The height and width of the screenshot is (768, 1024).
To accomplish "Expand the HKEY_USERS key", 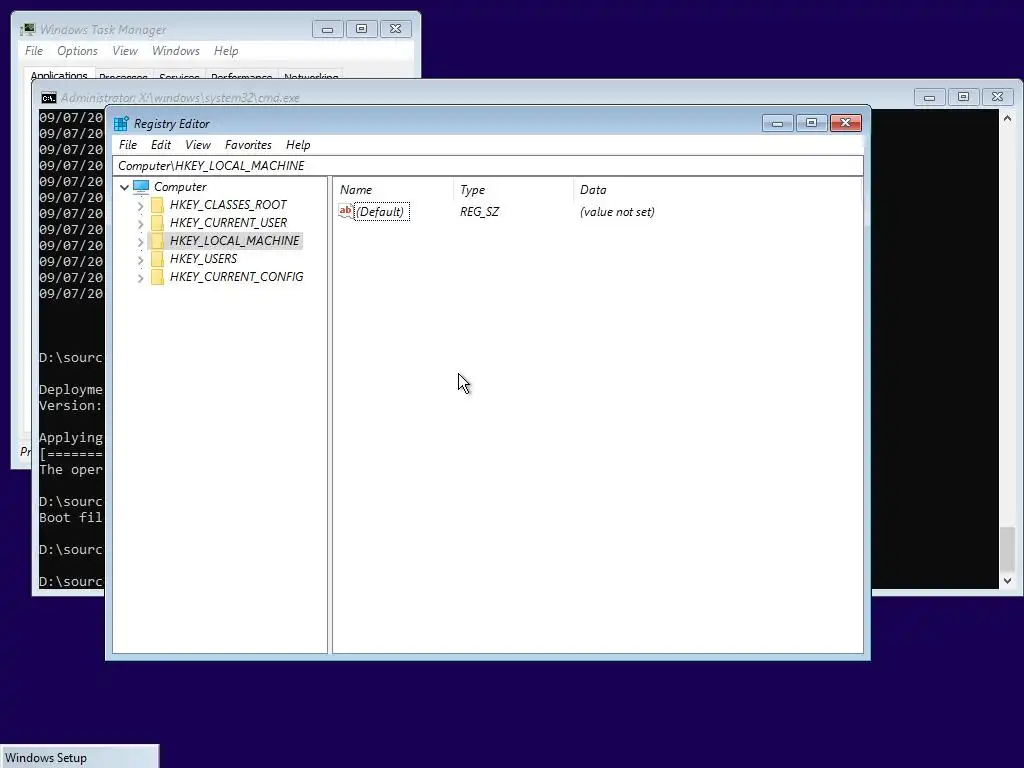I will pyautogui.click(x=140, y=259).
